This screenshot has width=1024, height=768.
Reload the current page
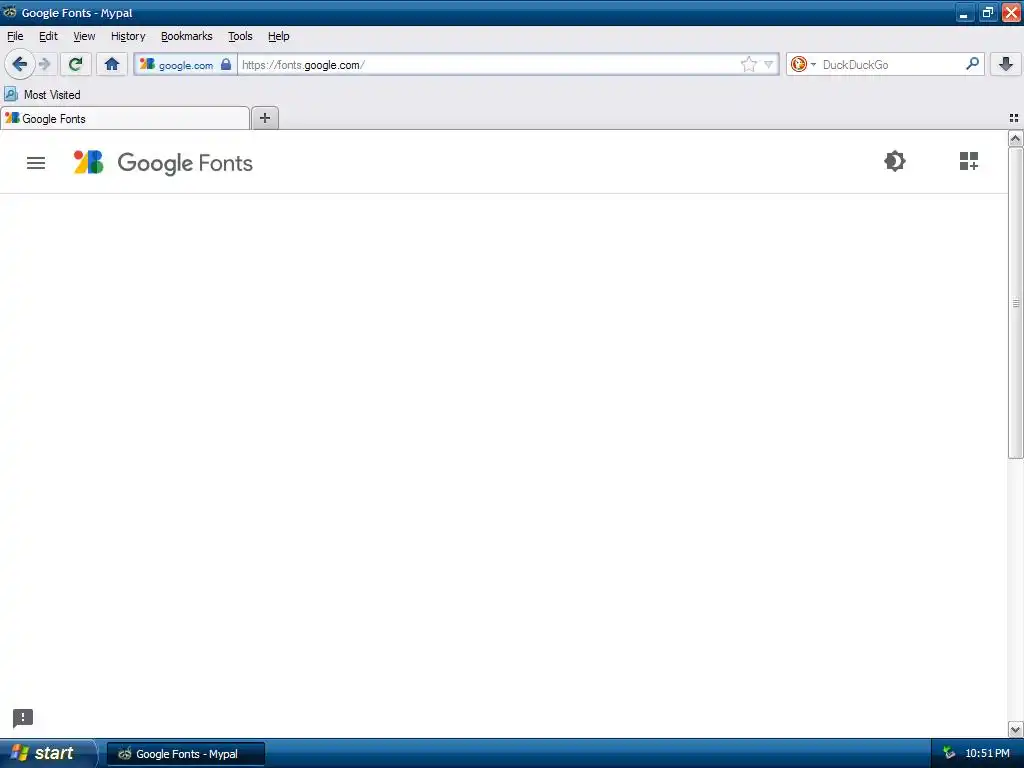[75, 64]
